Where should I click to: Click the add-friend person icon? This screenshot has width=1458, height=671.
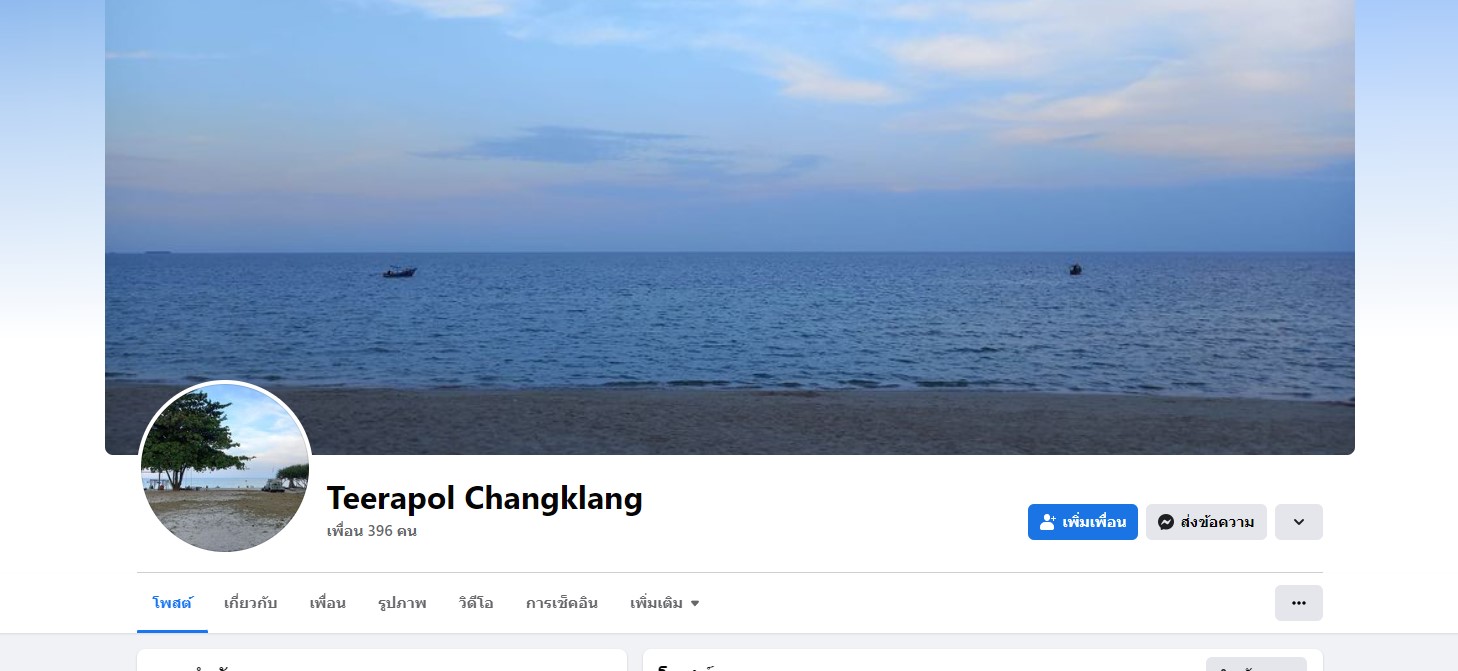(x=1048, y=522)
